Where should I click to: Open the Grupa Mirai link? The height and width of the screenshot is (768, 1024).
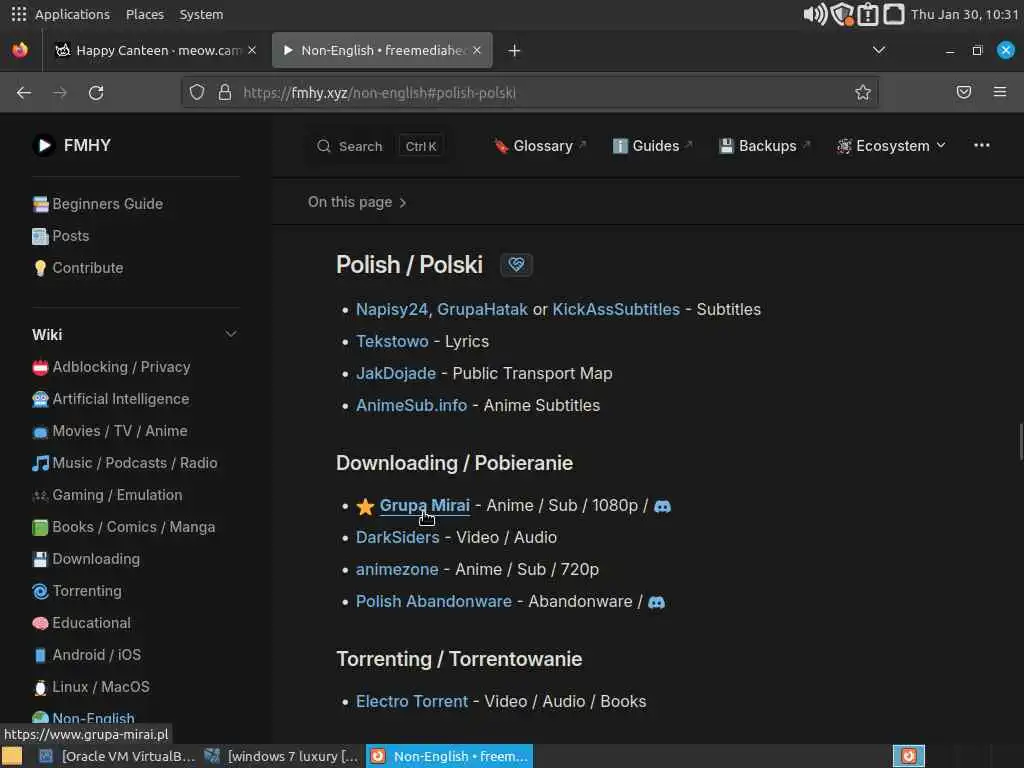[424, 505]
